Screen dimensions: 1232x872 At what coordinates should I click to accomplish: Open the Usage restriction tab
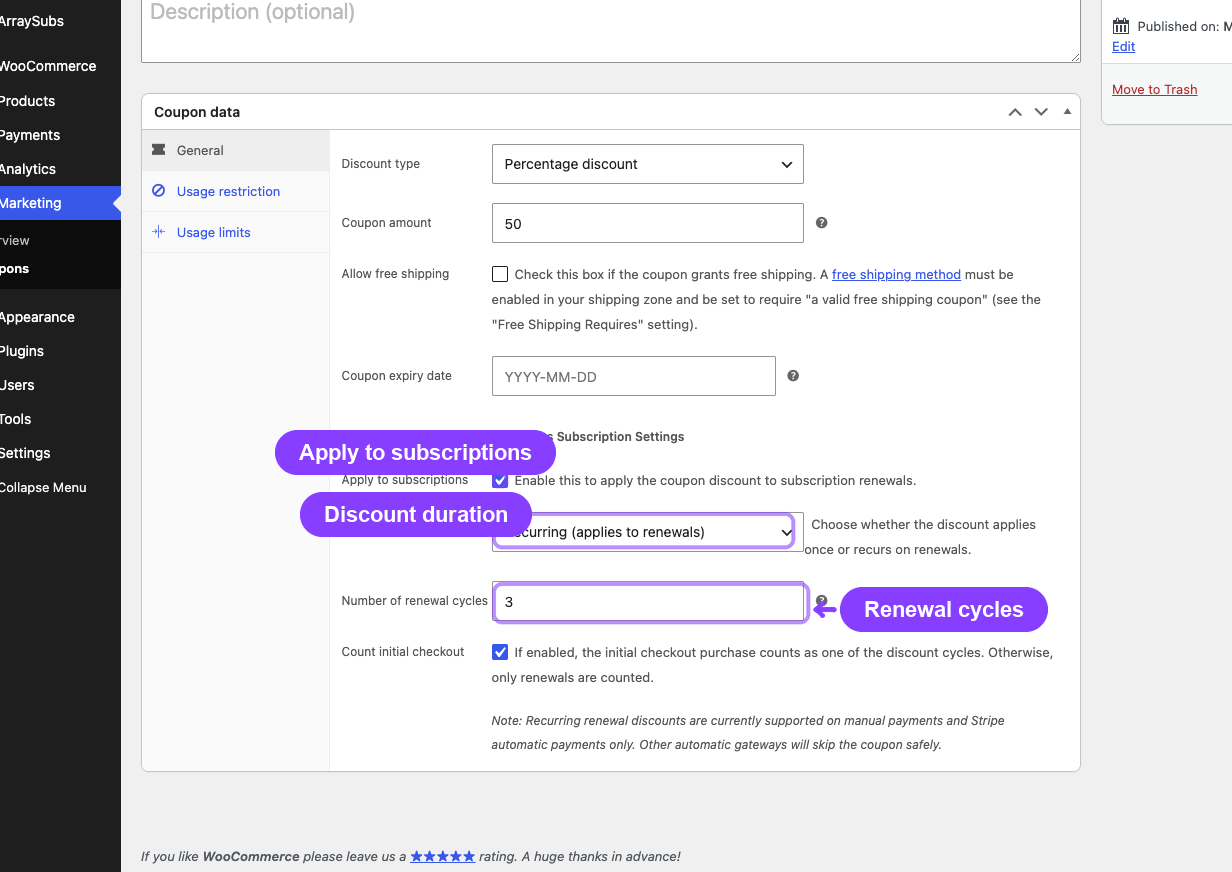tap(235, 191)
